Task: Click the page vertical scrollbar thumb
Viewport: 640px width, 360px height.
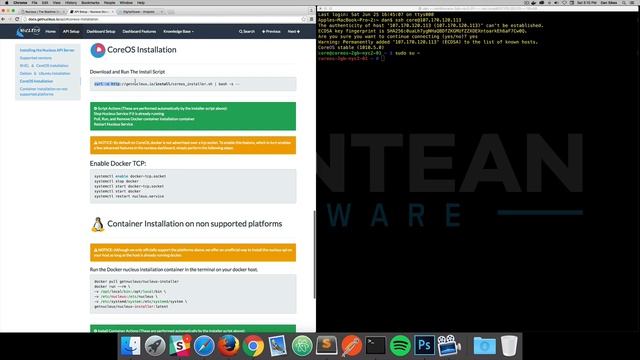Action: (314, 254)
